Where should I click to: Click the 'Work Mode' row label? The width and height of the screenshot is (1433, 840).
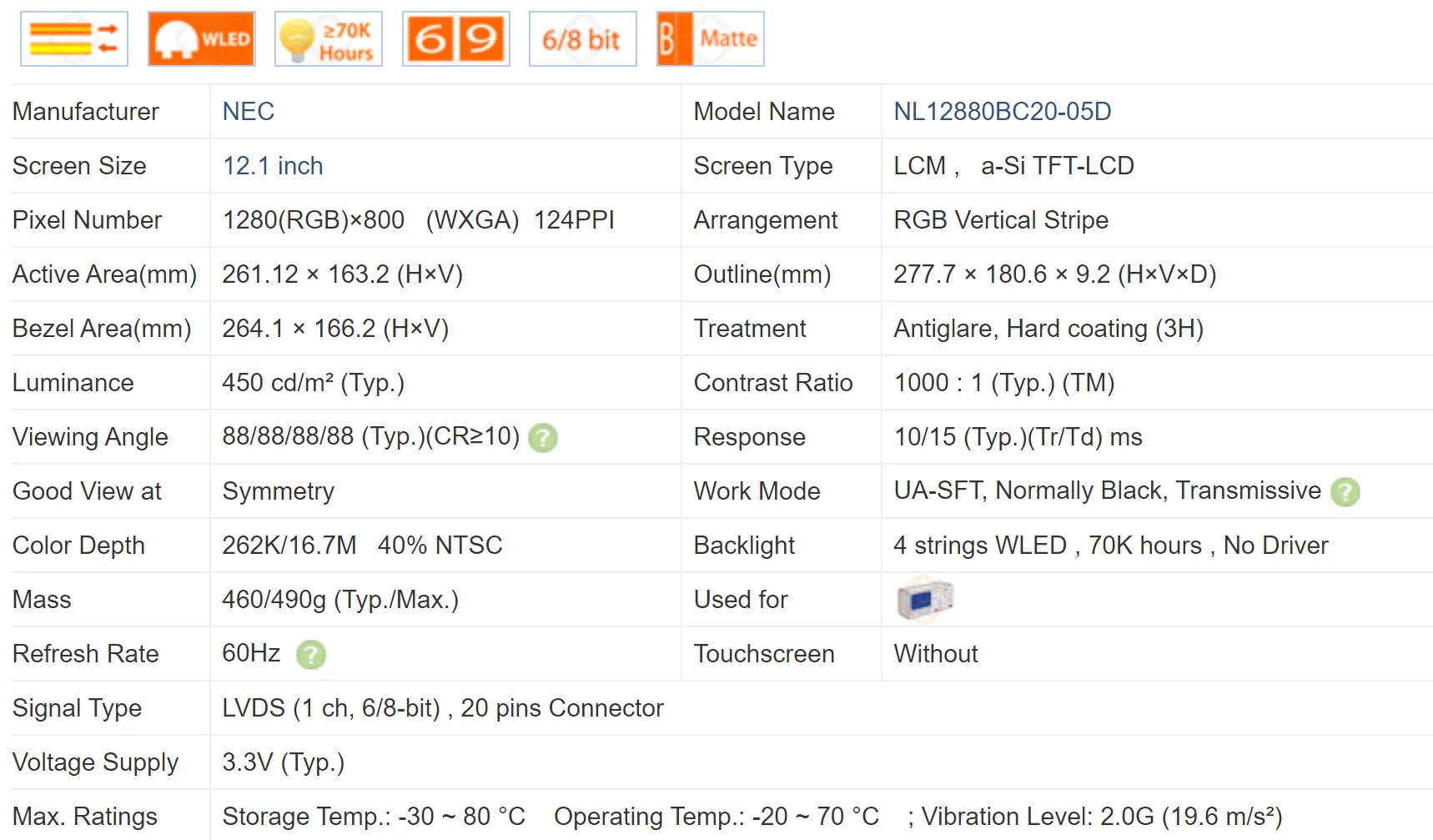click(757, 491)
